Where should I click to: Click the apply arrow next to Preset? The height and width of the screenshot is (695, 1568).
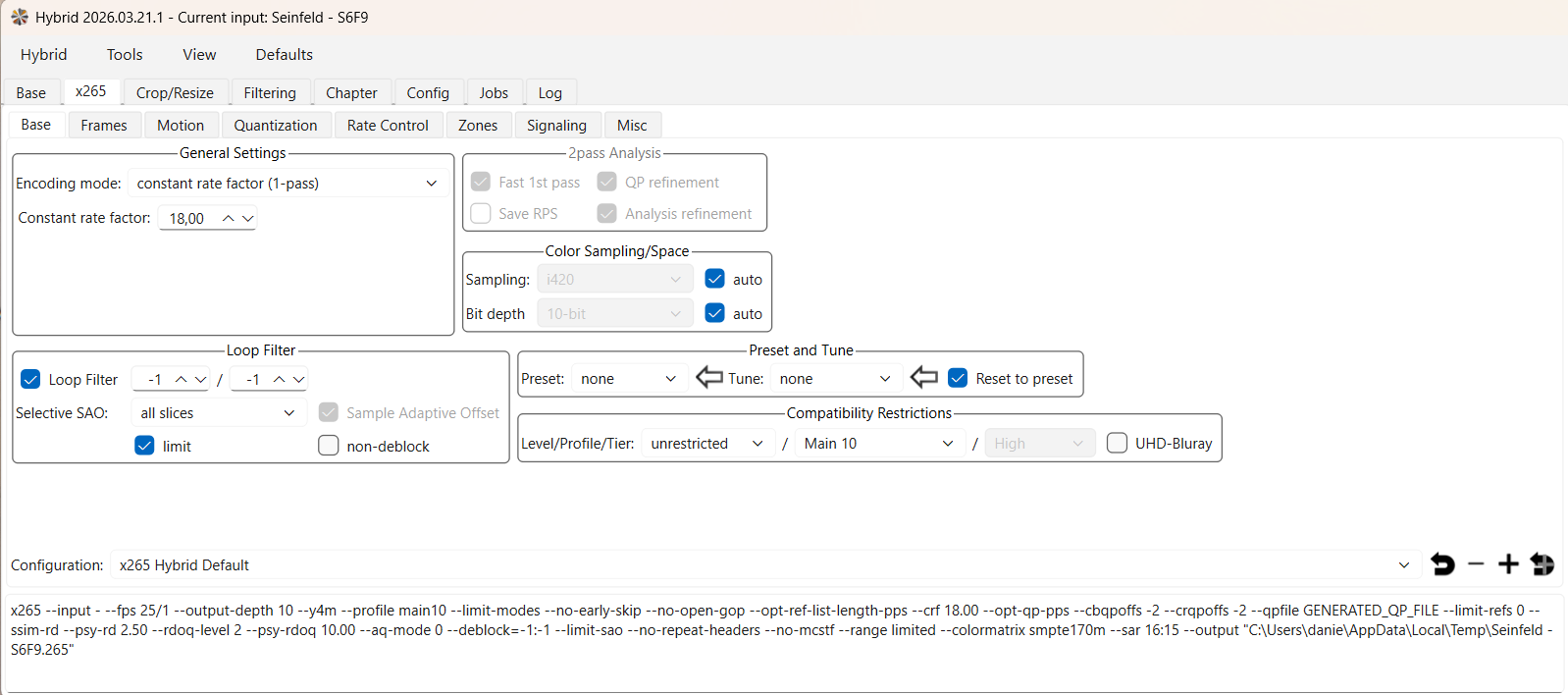click(708, 378)
